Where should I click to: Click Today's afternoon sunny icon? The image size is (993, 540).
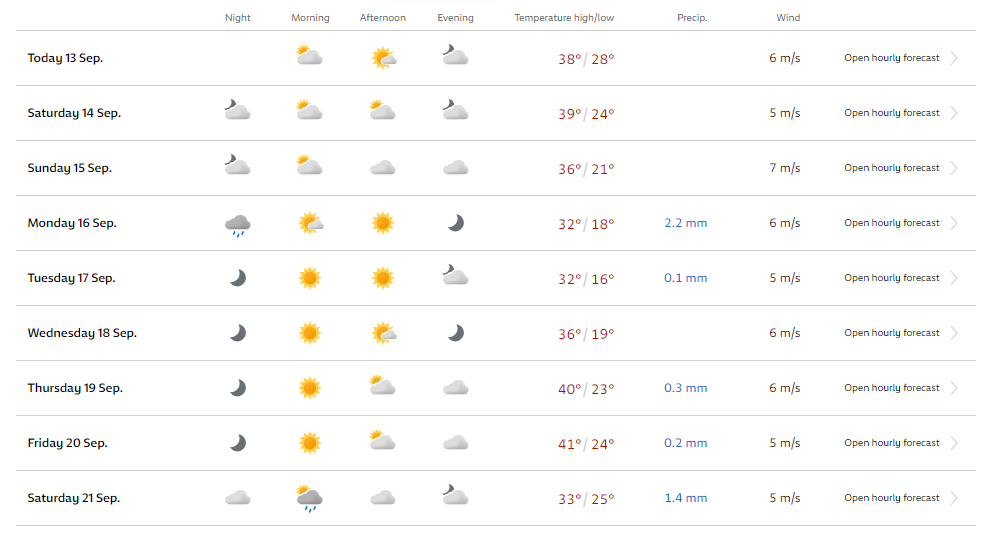click(x=383, y=58)
